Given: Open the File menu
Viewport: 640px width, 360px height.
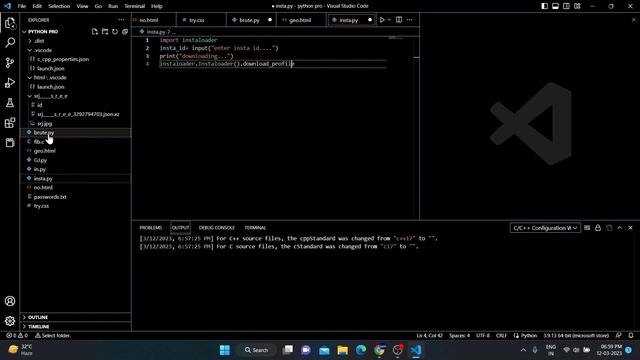Looking at the screenshot, I should 22,6.
